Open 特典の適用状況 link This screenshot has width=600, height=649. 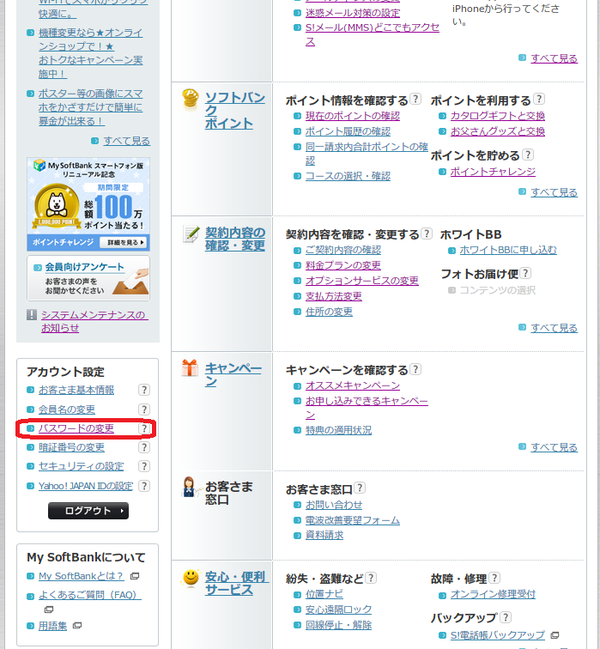(x=338, y=430)
